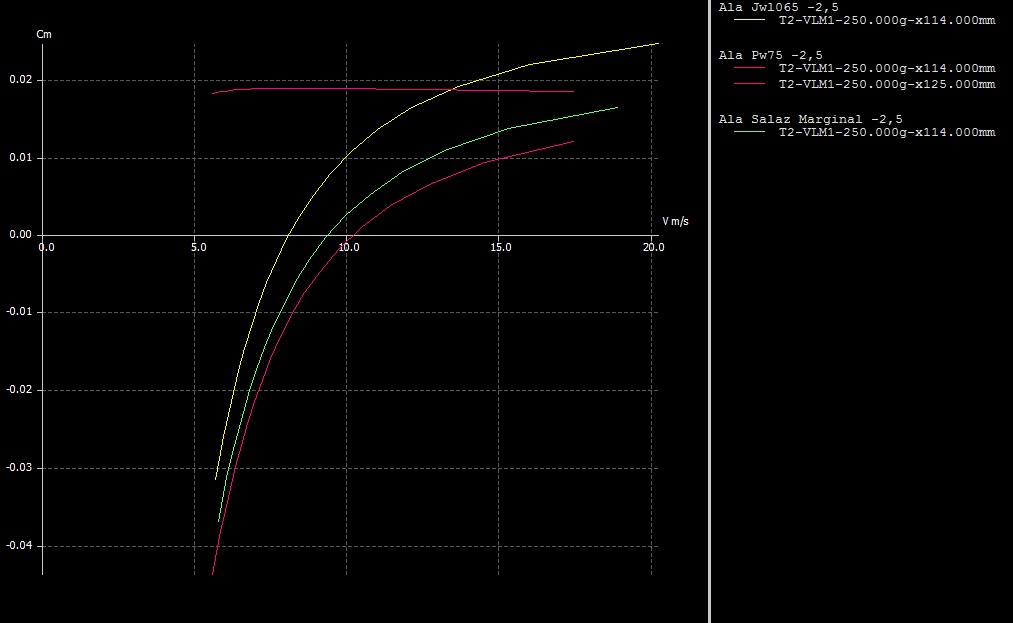Click the 10.0 tick label on velocity axis
Image resolution: width=1013 pixels, height=623 pixels.
coord(349,247)
